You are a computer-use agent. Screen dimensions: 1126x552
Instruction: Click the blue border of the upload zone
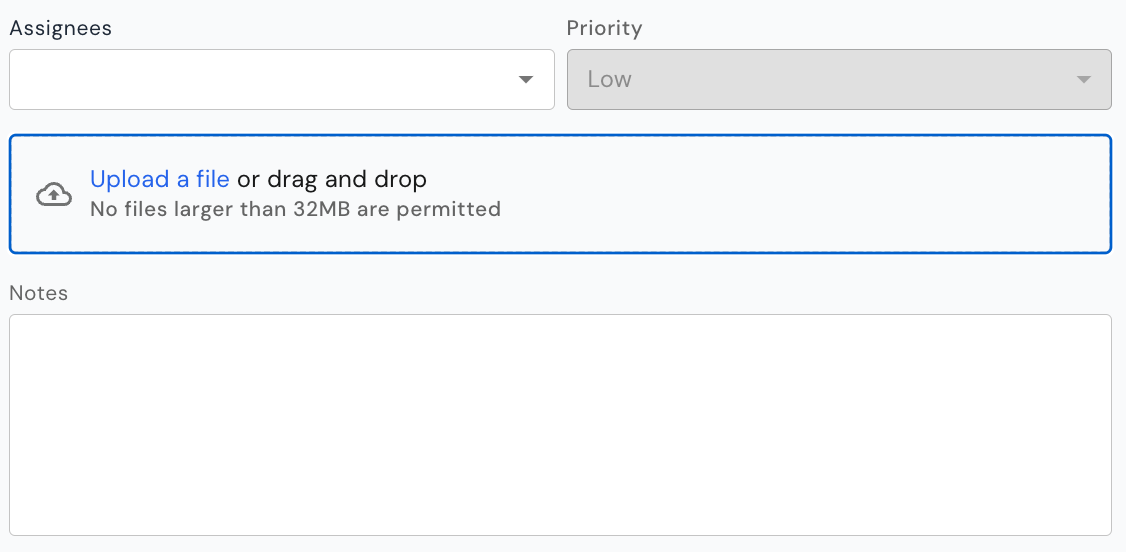pos(560,136)
